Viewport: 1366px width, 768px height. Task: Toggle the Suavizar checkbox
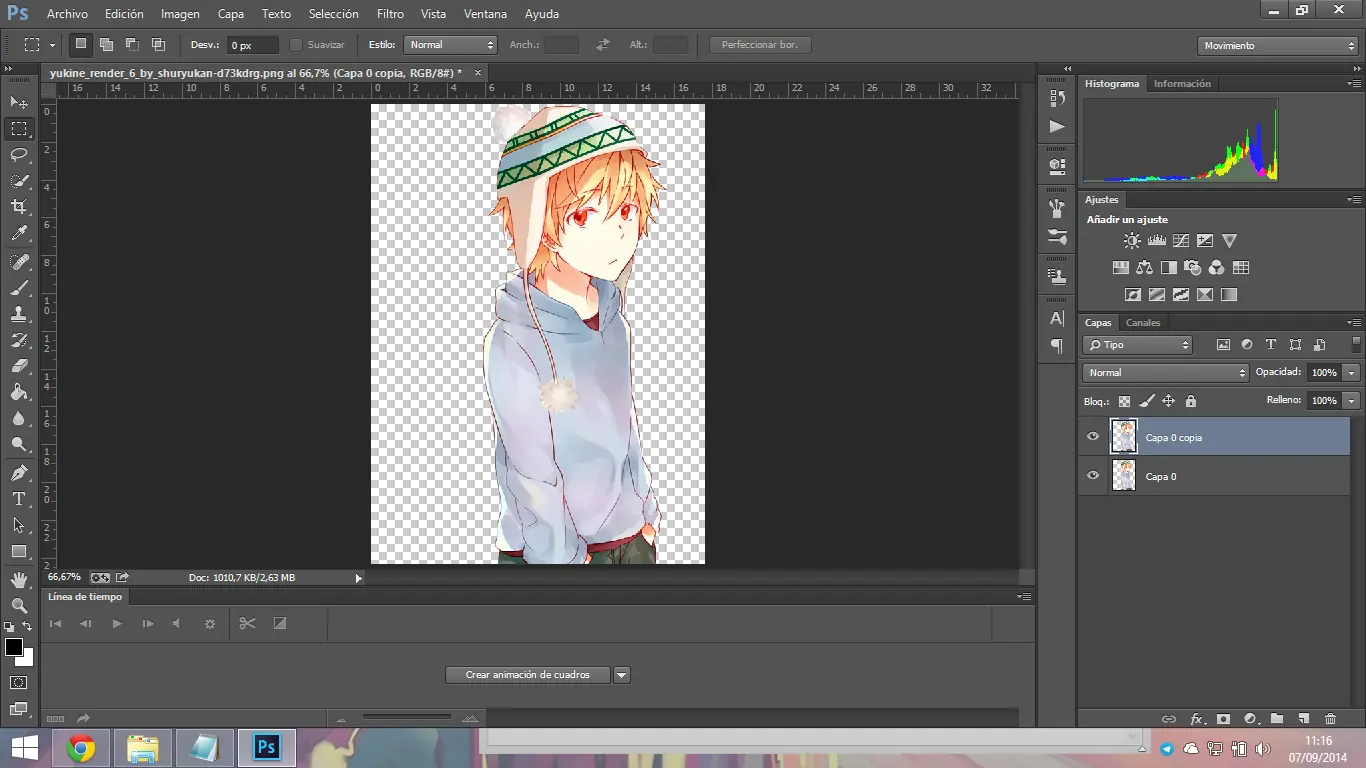coord(296,45)
